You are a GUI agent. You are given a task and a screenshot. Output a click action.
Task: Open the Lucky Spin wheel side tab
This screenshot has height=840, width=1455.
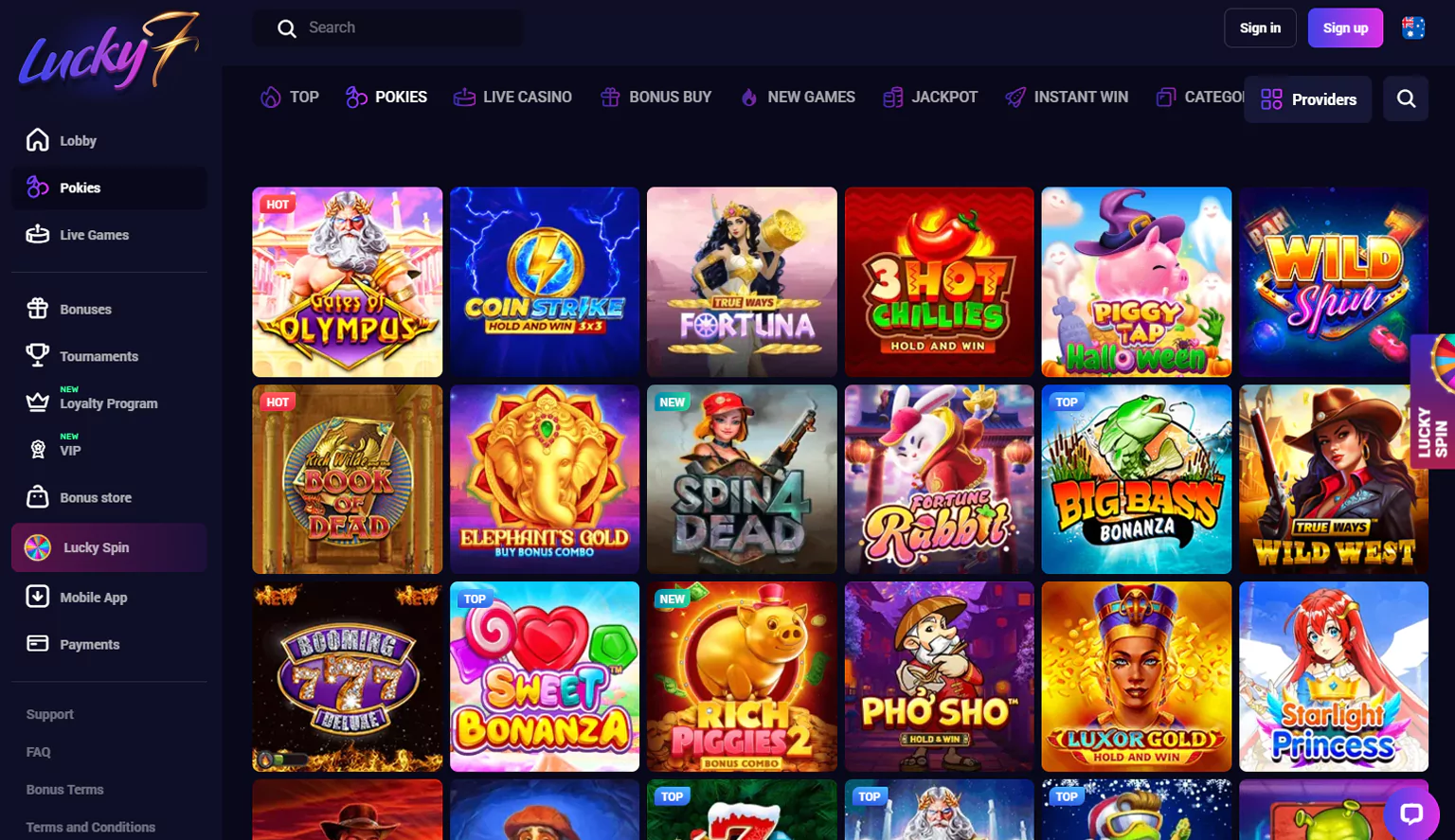[1432, 402]
